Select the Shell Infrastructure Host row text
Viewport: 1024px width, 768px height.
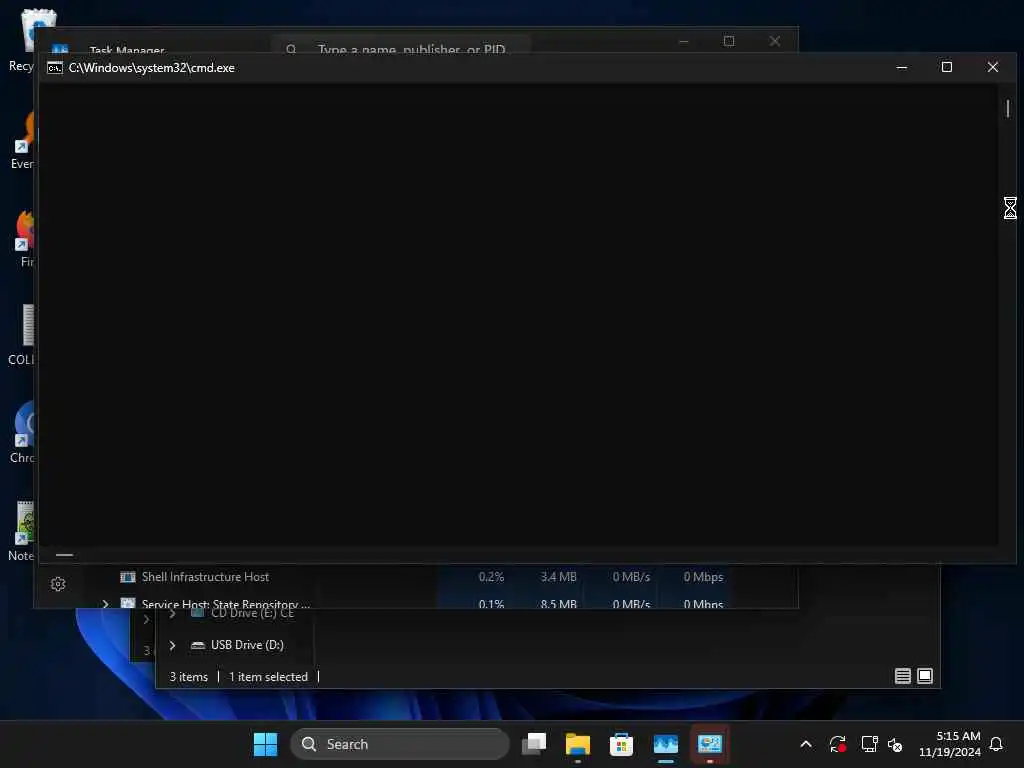(x=205, y=577)
